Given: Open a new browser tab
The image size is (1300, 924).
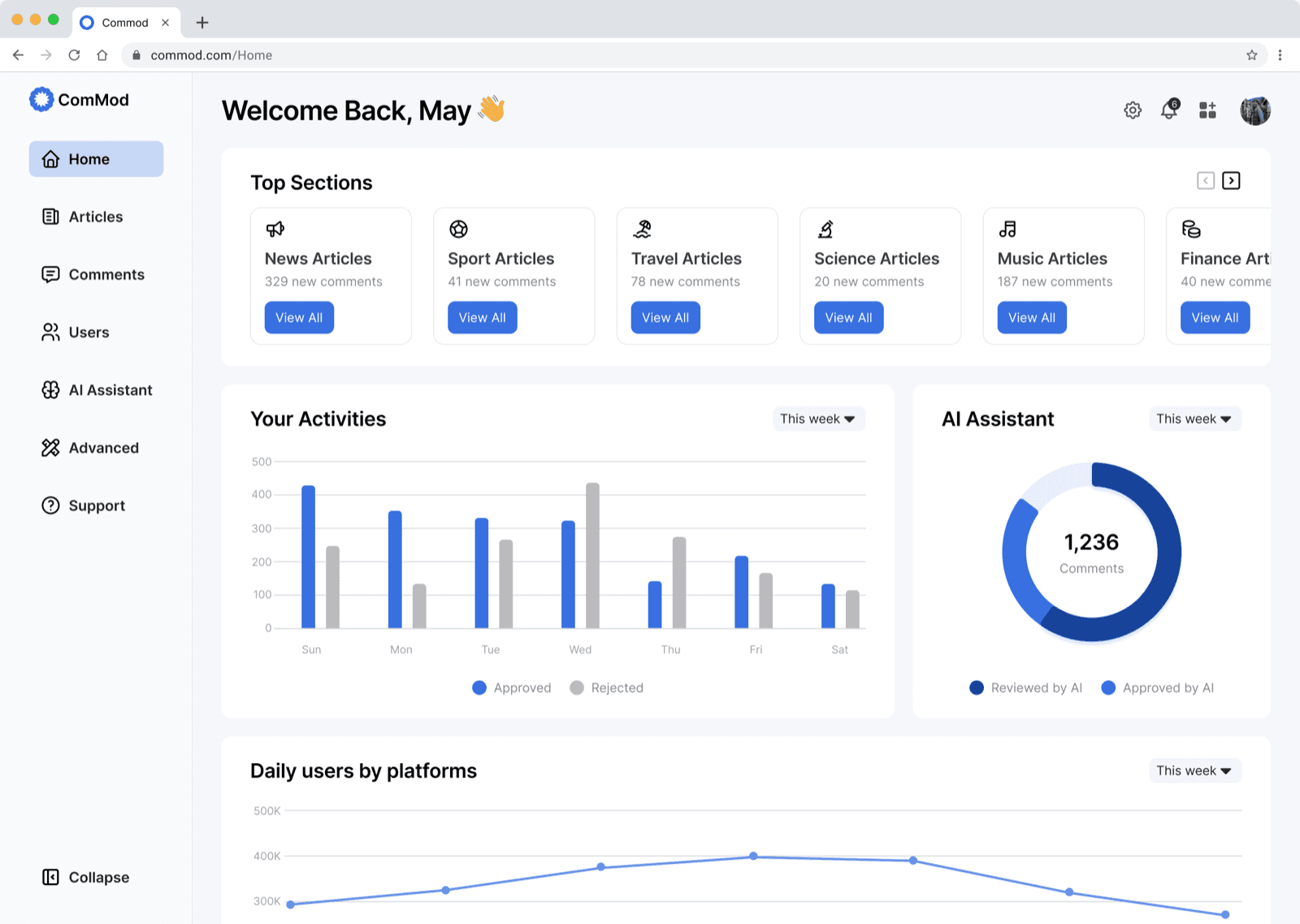Looking at the screenshot, I should 202,23.
